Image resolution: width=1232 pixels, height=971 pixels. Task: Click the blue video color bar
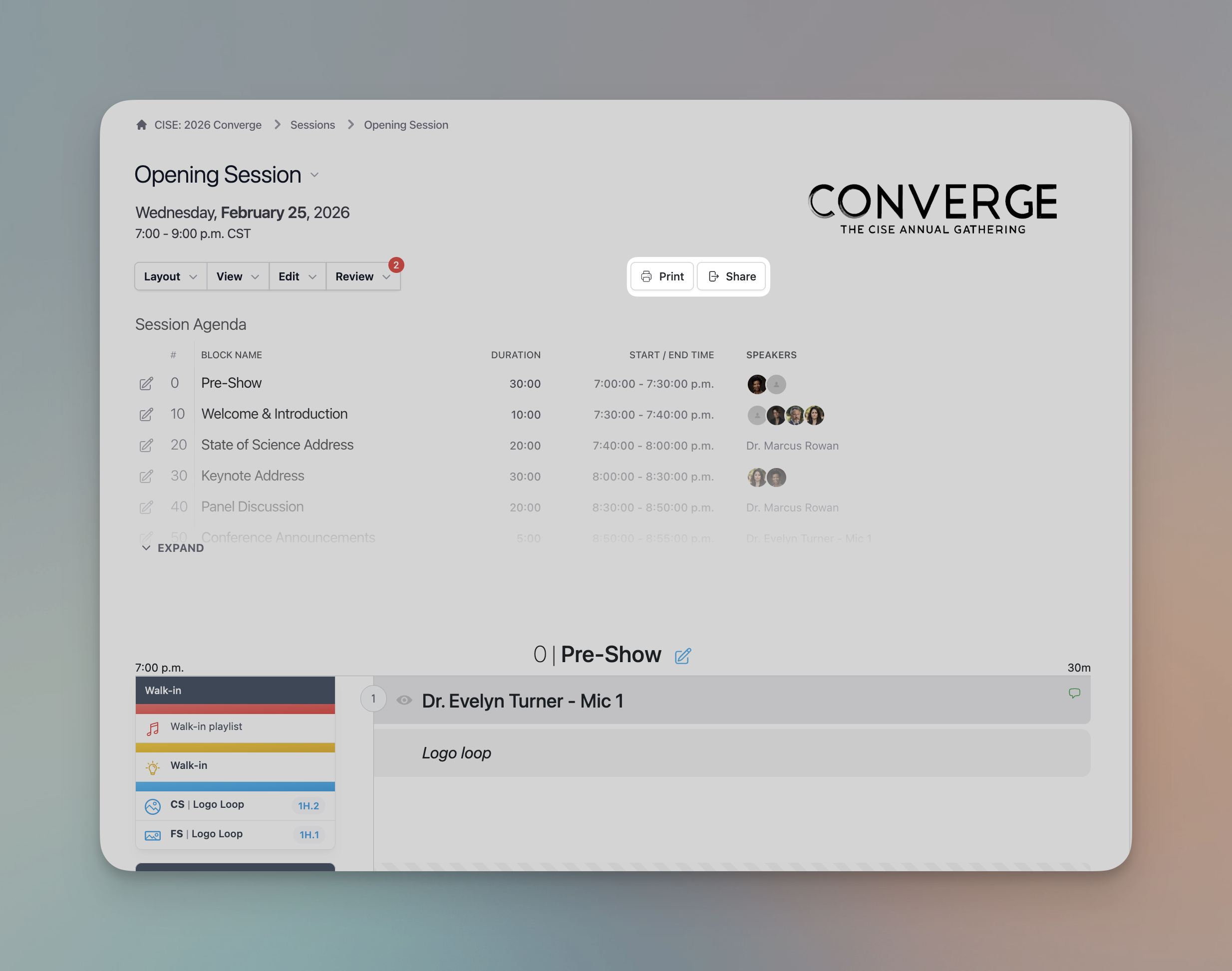tap(235, 786)
